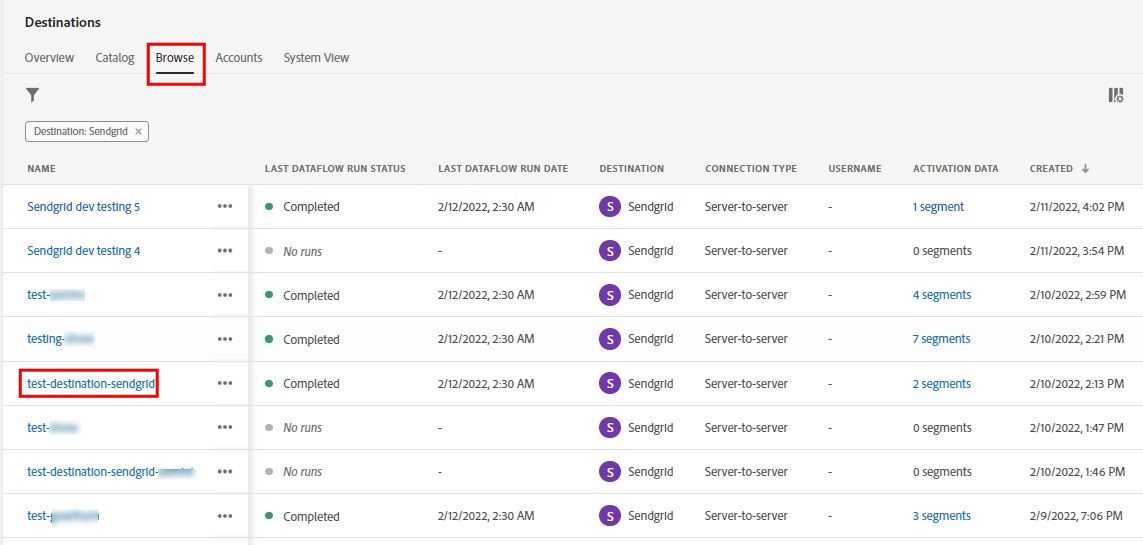Viewport: 1143px width, 545px height.
Task: Open the Accounts tab
Action: [239, 58]
